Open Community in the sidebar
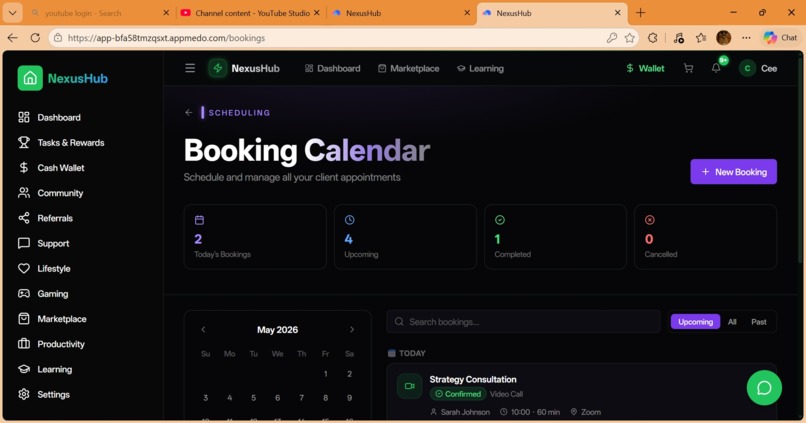The width and height of the screenshot is (806, 423). click(x=50, y=193)
